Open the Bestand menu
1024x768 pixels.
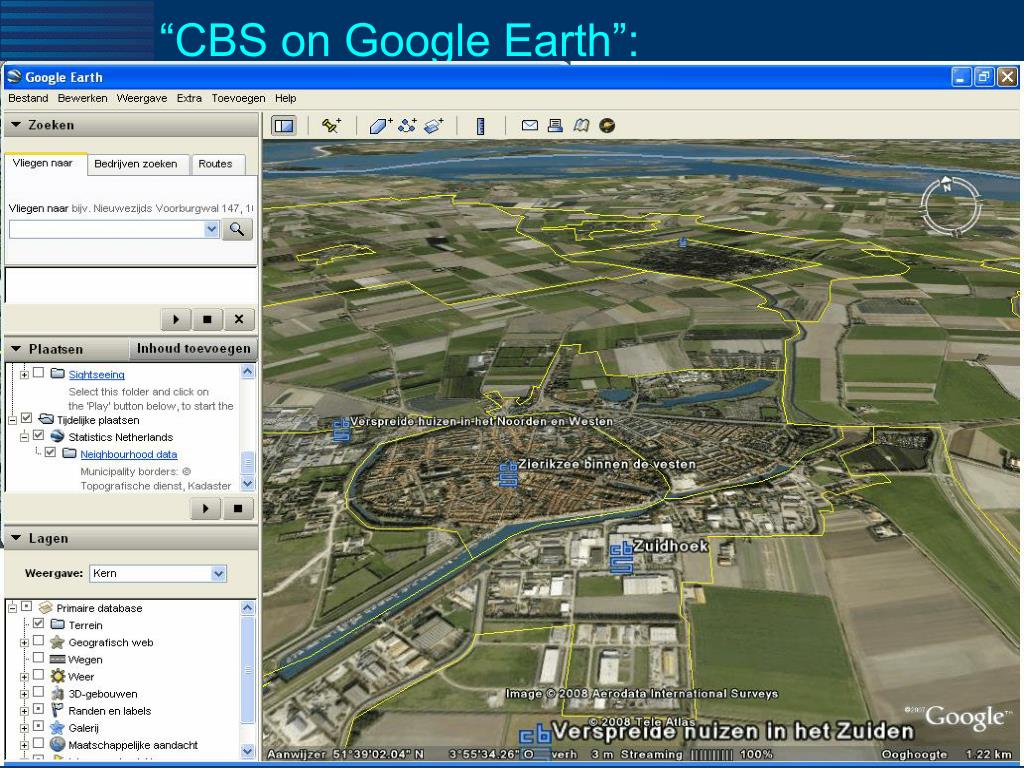[x=28, y=98]
